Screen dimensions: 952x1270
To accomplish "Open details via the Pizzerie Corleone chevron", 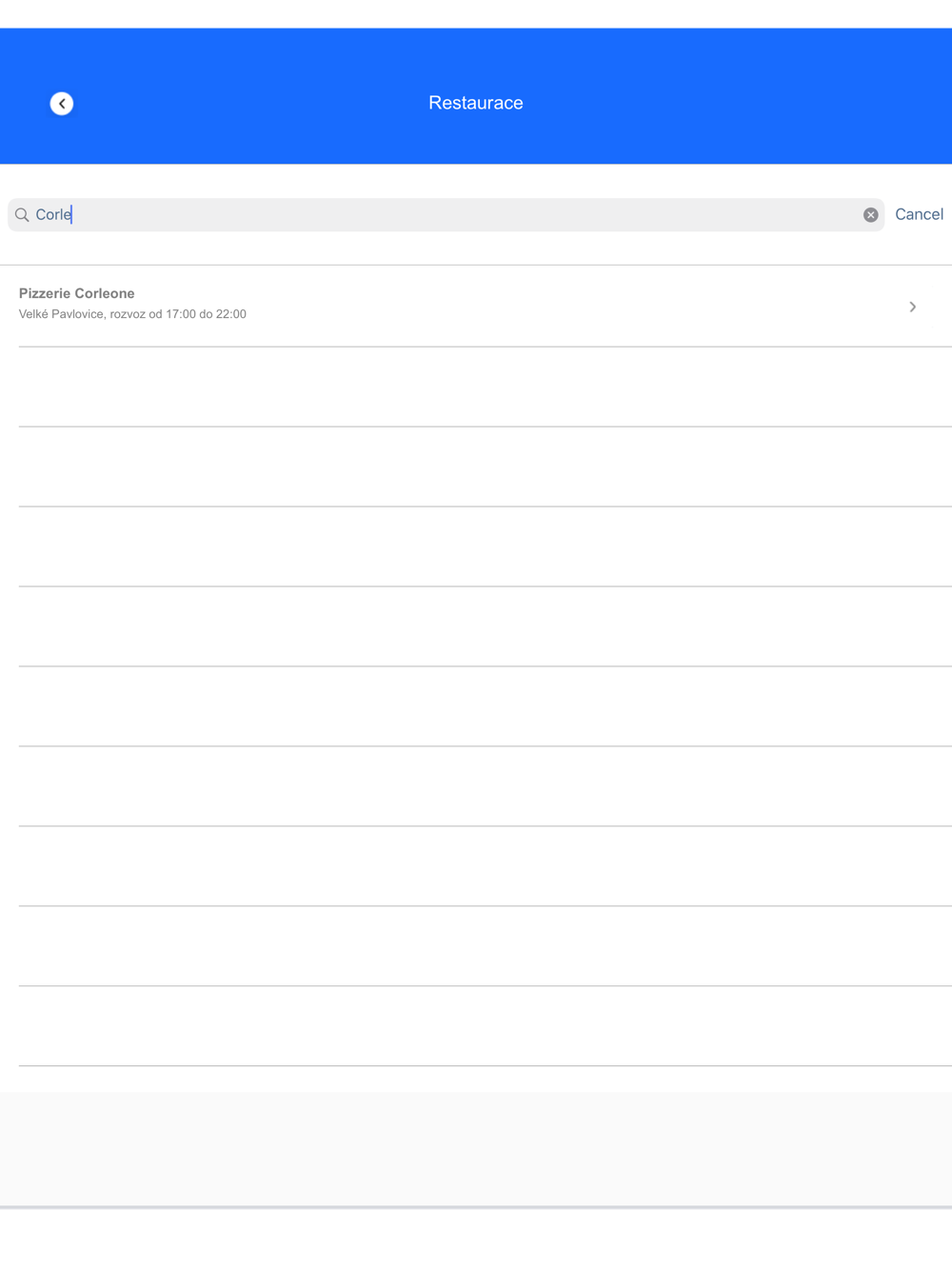I will click(x=912, y=307).
